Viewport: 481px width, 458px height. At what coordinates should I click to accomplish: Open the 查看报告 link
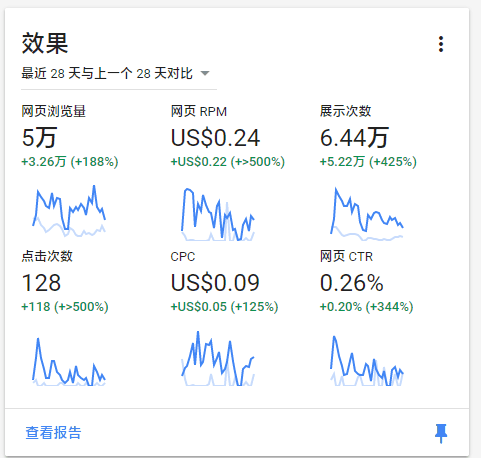53,433
